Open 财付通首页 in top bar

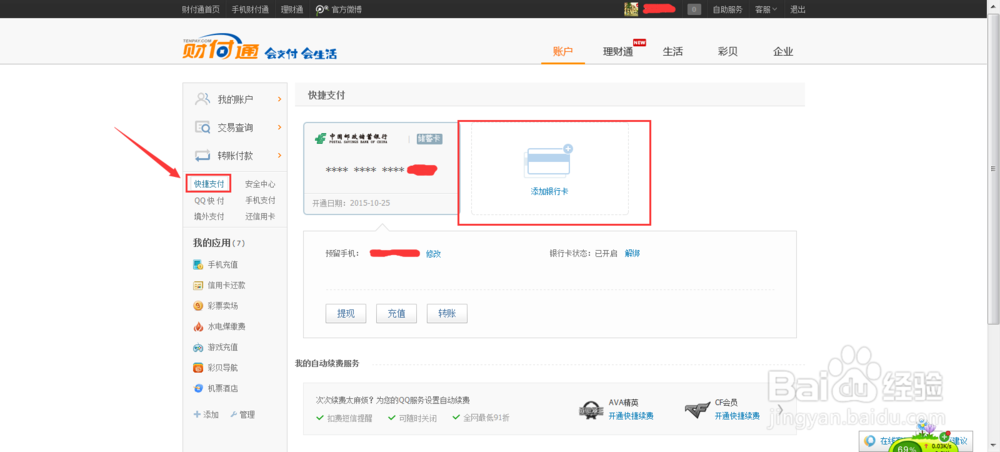point(201,10)
